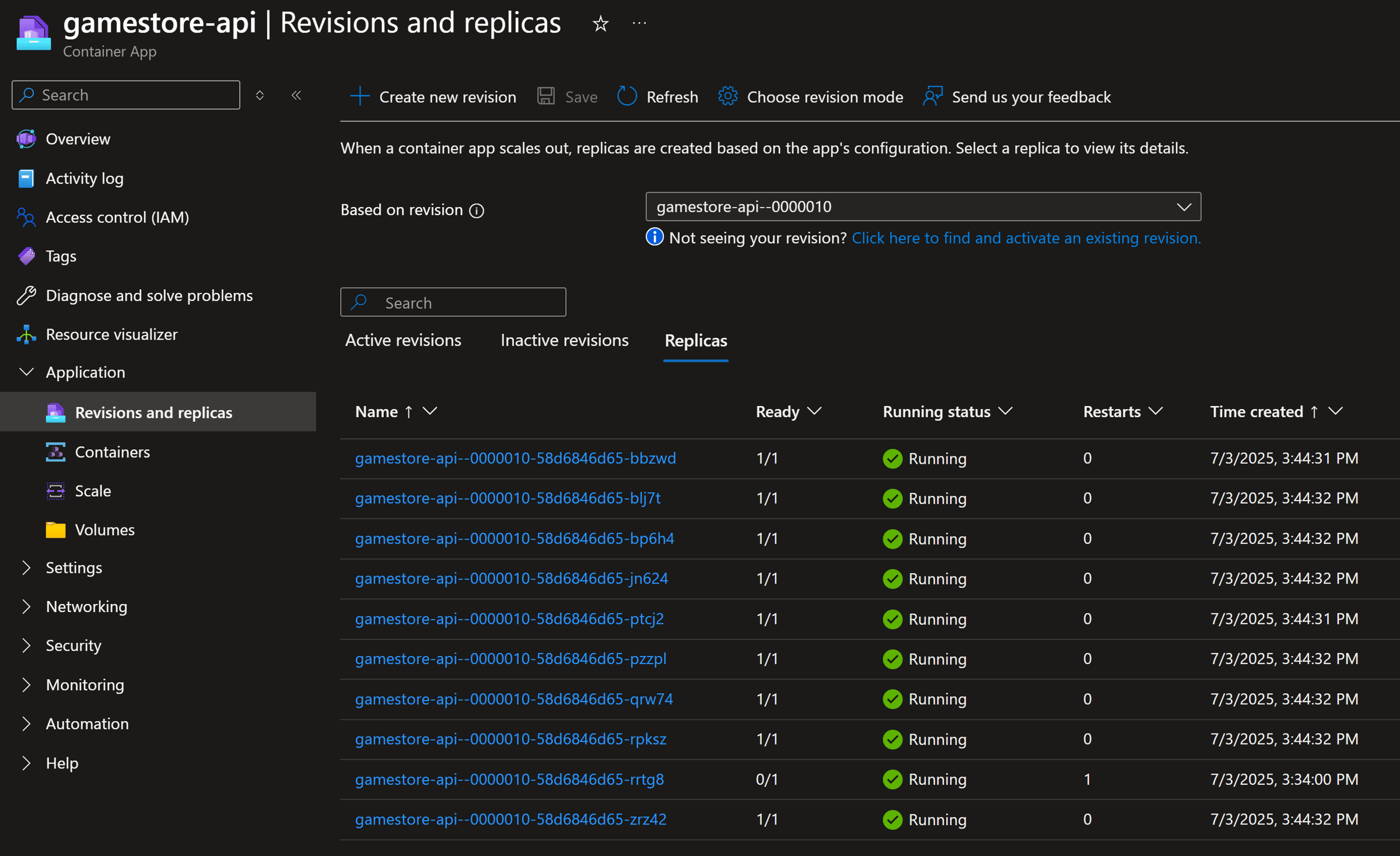The width and height of the screenshot is (1400, 856).
Task: Click the Resource visualizer icon
Action: (x=26, y=334)
